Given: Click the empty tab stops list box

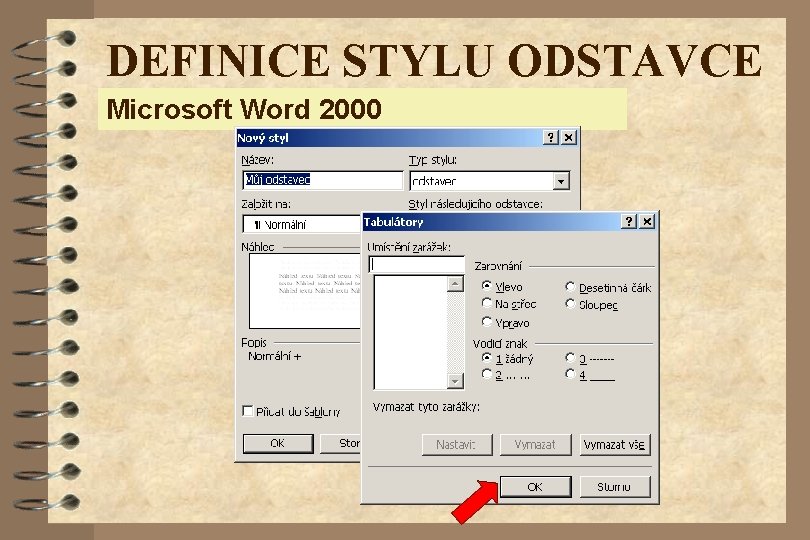Looking at the screenshot, I should click(x=410, y=332).
